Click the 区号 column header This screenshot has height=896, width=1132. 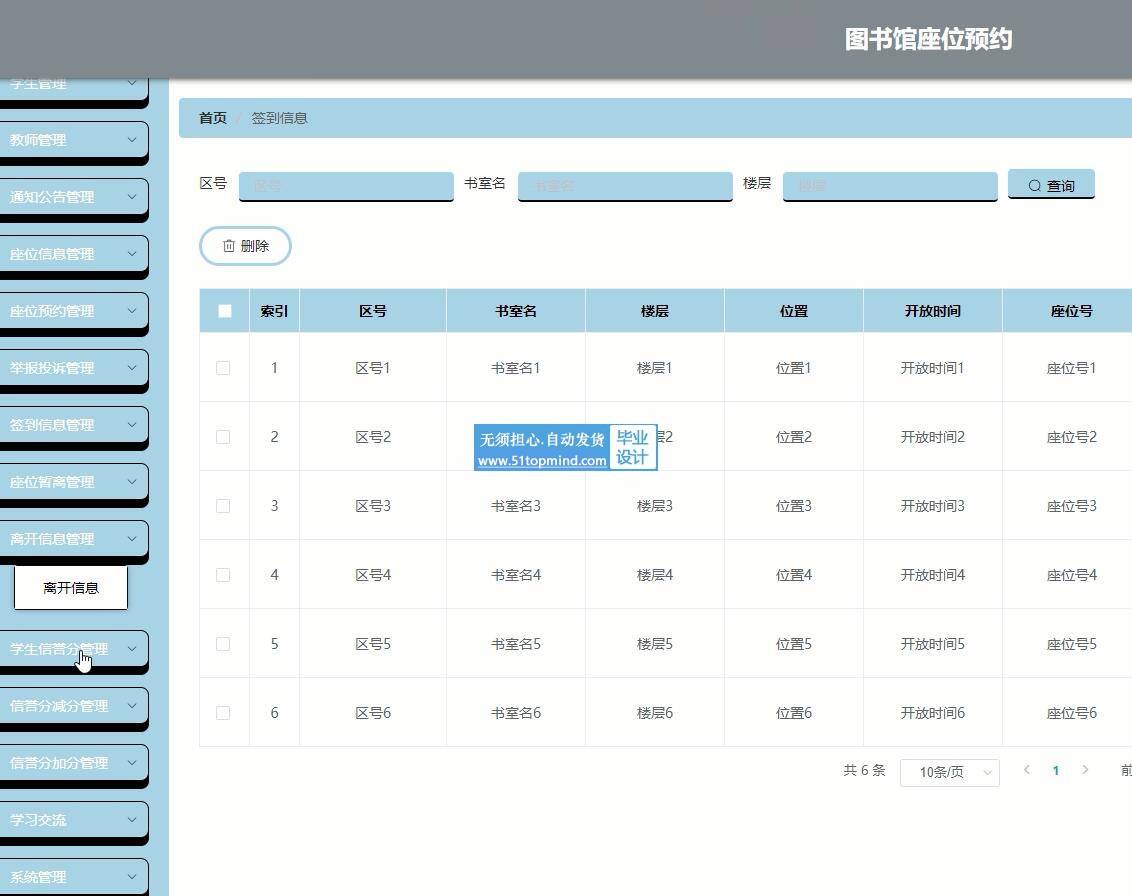coord(373,311)
